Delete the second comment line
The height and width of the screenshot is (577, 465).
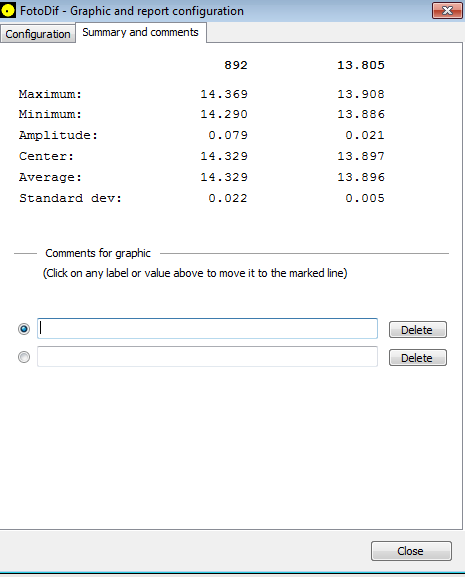(418, 358)
